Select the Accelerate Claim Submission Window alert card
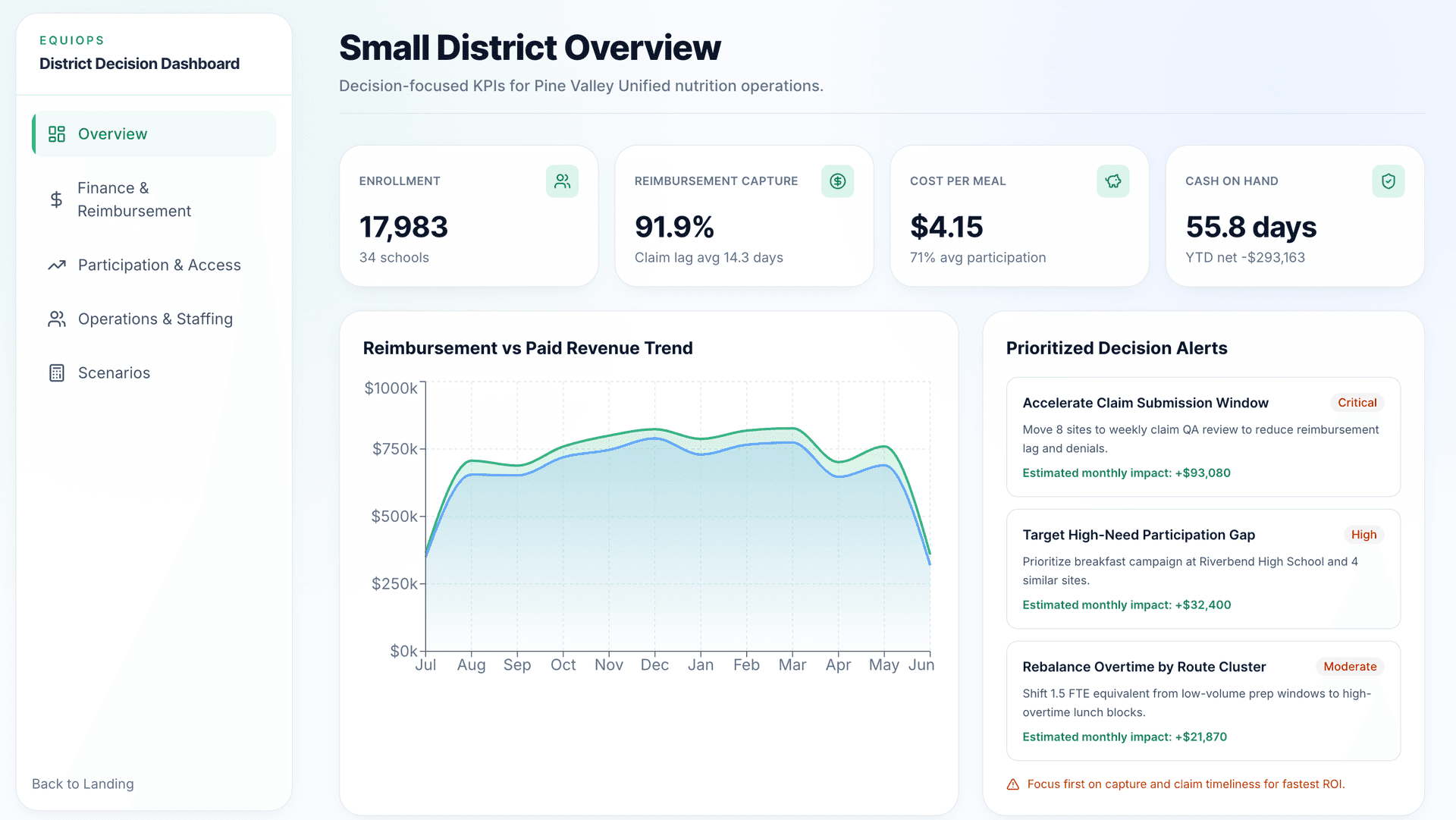 (1203, 438)
